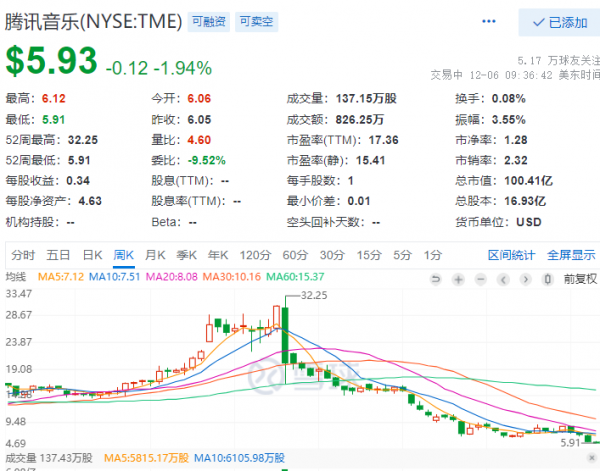Click the 今开 value 6.06
Image resolution: width=600 pixels, height=471 pixels.
[x=199, y=99]
